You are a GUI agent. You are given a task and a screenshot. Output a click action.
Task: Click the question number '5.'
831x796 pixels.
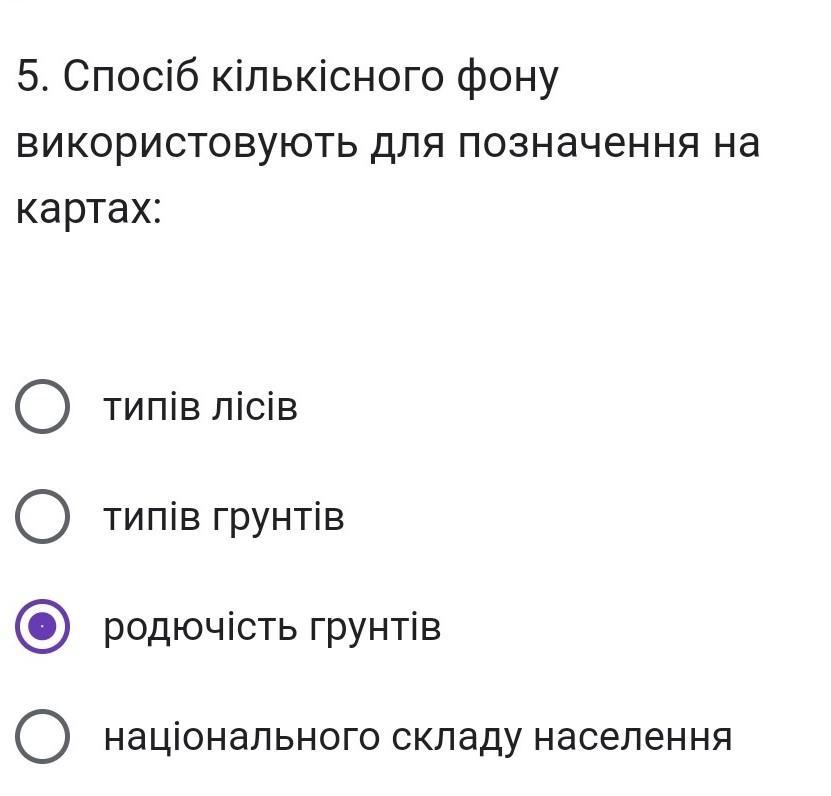(33, 77)
